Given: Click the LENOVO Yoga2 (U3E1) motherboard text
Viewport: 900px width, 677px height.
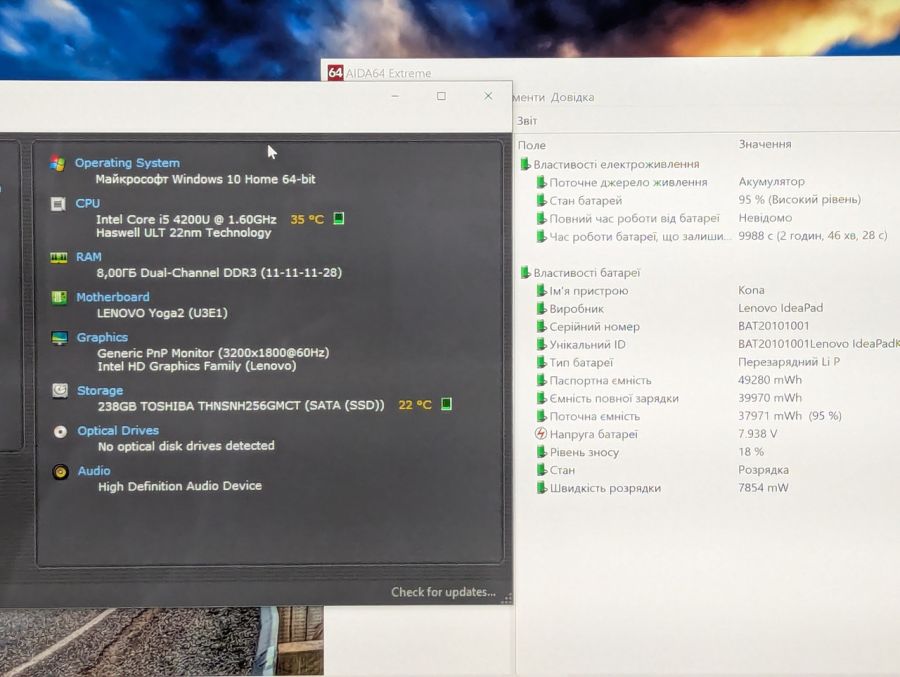Looking at the screenshot, I should (162, 313).
